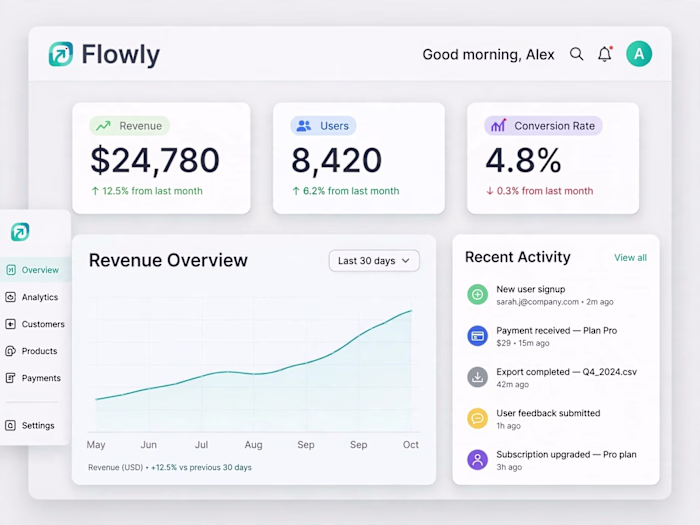Screen dimensions: 700x525
Task: Click the Payments sidebar icon
Action: point(11,378)
